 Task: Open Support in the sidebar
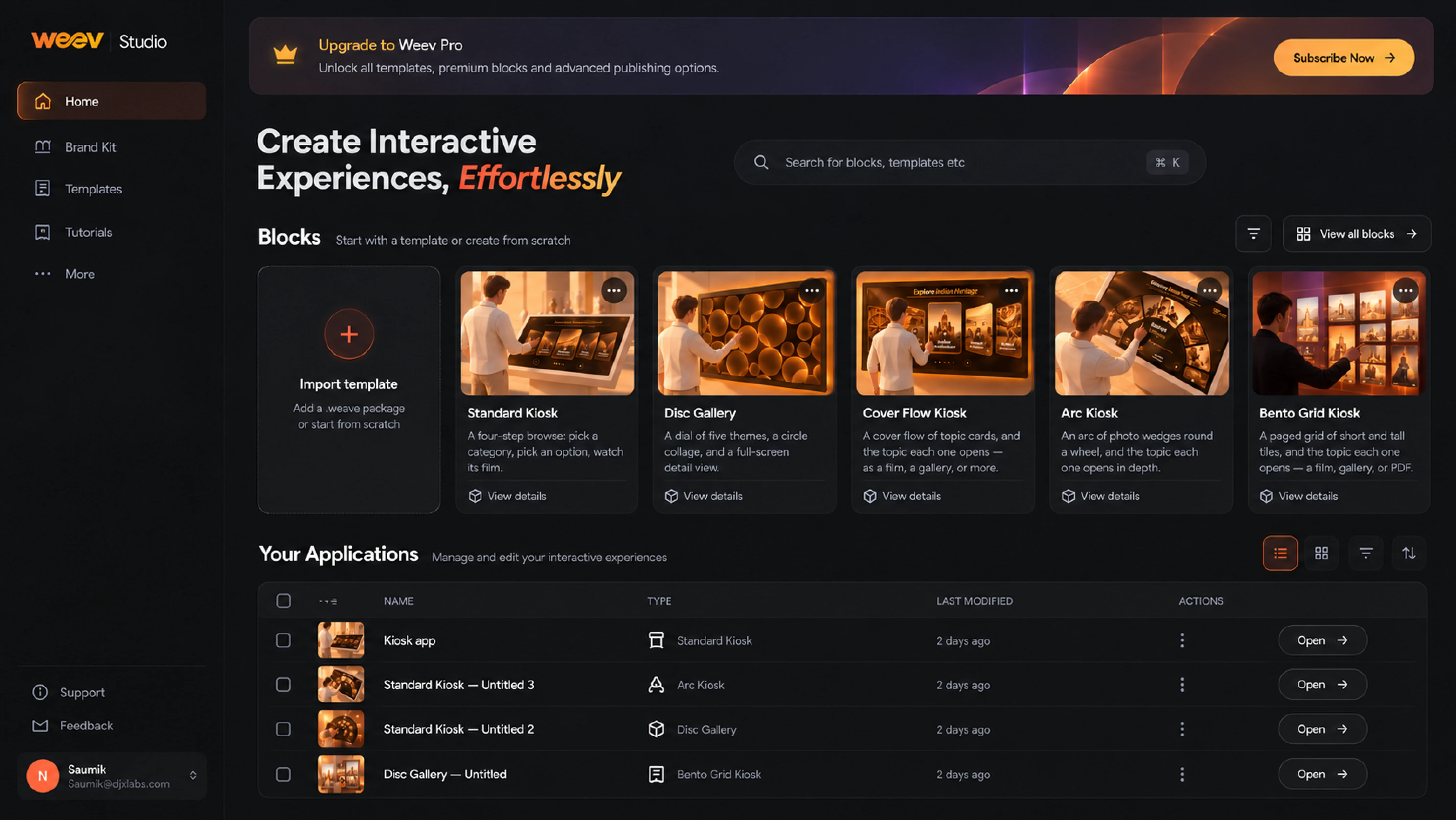click(69, 692)
